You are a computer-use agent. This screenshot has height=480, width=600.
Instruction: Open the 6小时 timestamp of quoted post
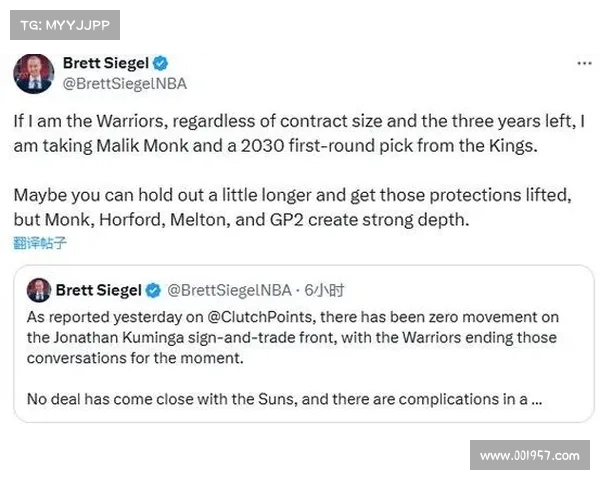pos(323,291)
